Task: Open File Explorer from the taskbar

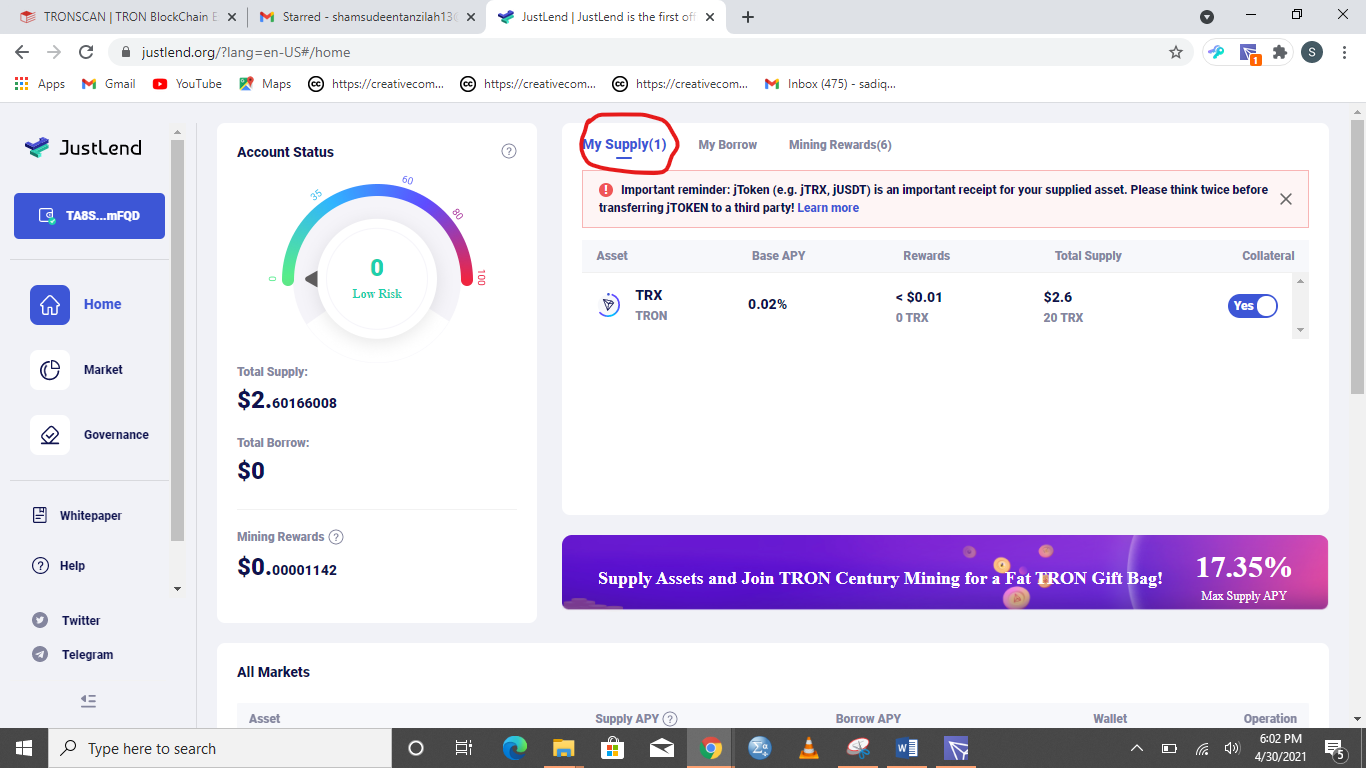Action: [x=563, y=748]
